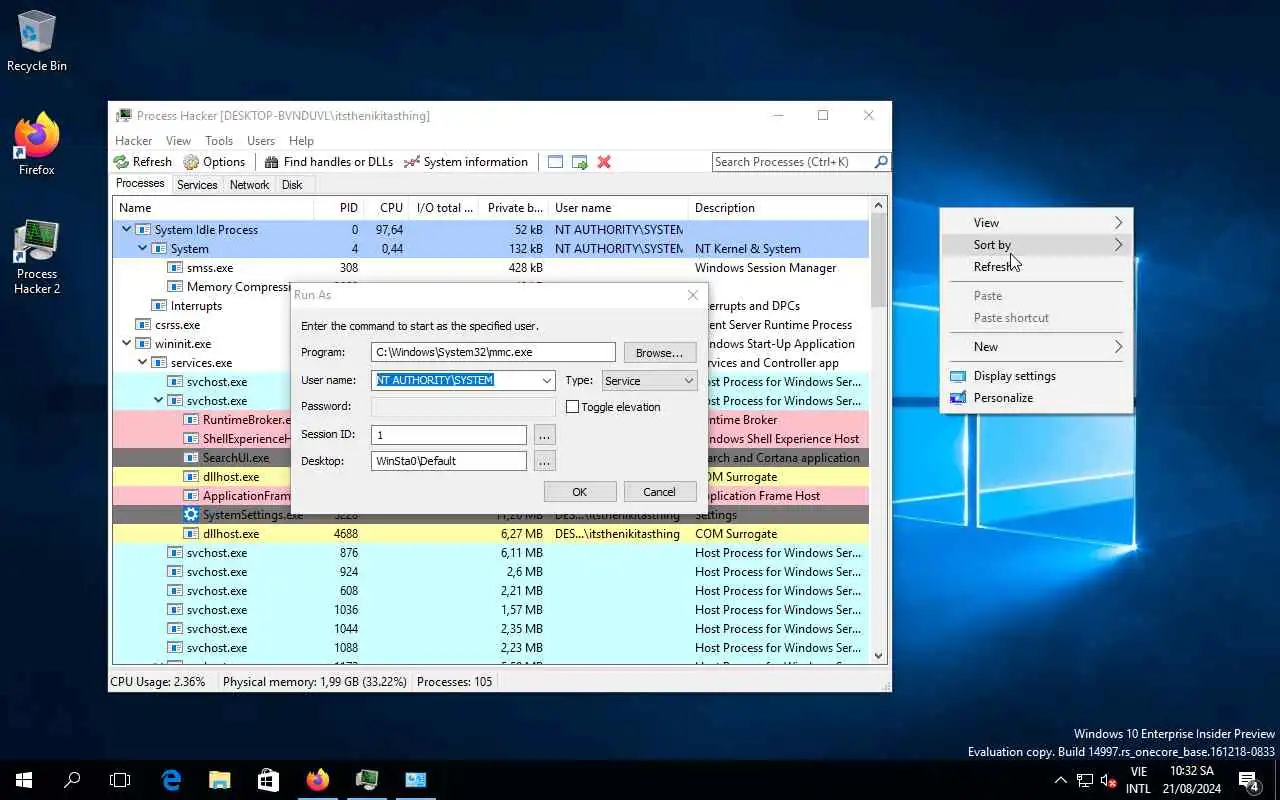
Task: Click the Browse... button
Action: point(659,353)
